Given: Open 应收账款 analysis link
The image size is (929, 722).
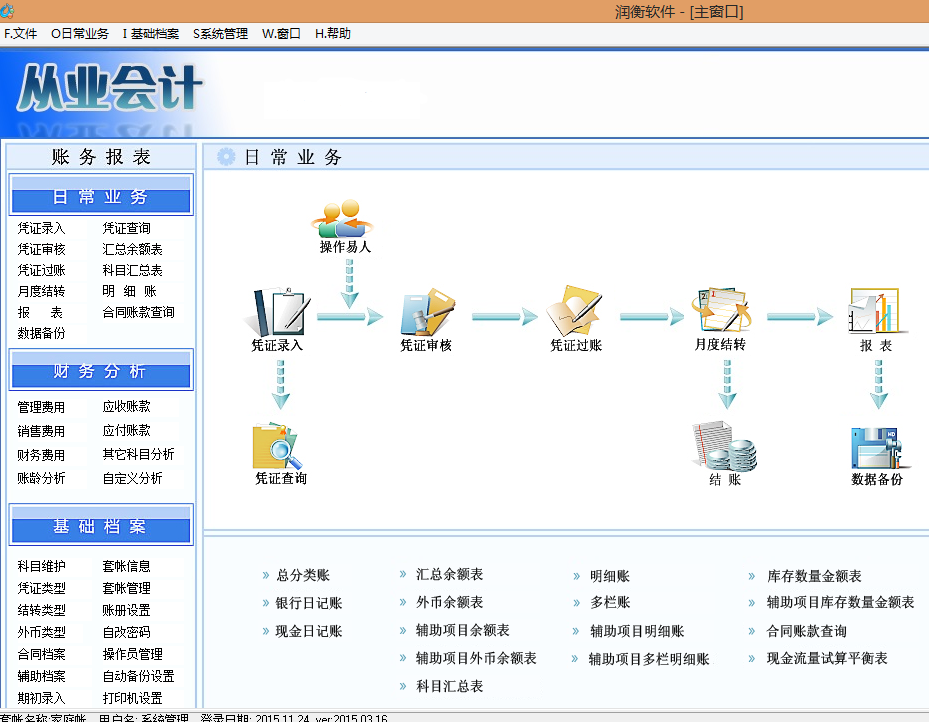Looking at the screenshot, I should tap(127, 407).
